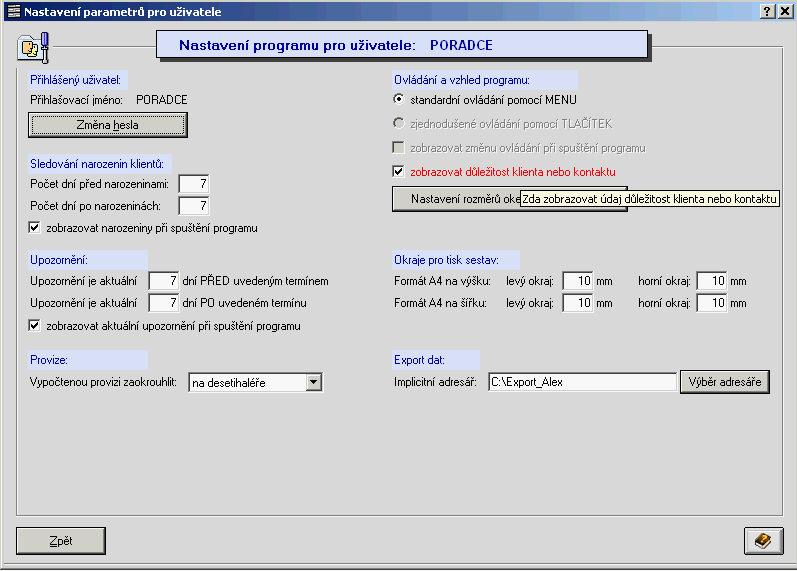Open the commission rounding dropdown
The image size is (797, 571).
point(313,382)
